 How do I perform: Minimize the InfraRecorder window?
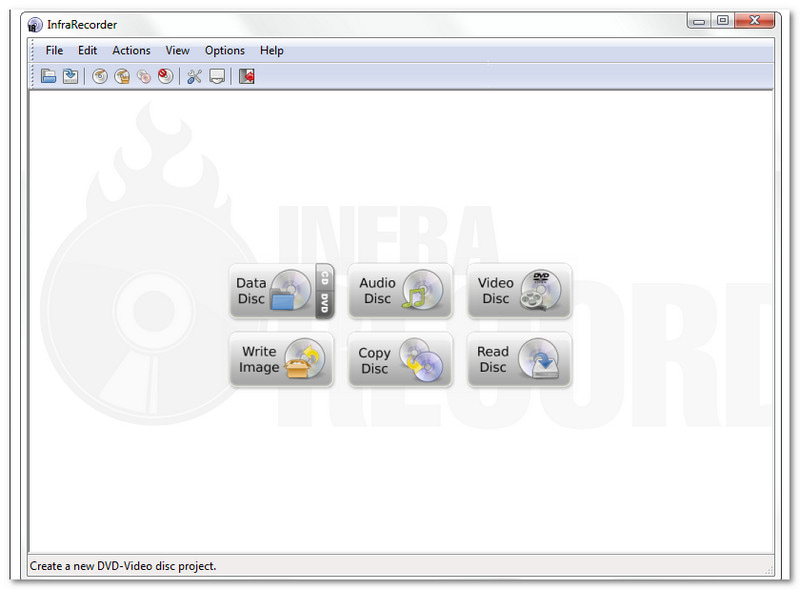[699, 21]
